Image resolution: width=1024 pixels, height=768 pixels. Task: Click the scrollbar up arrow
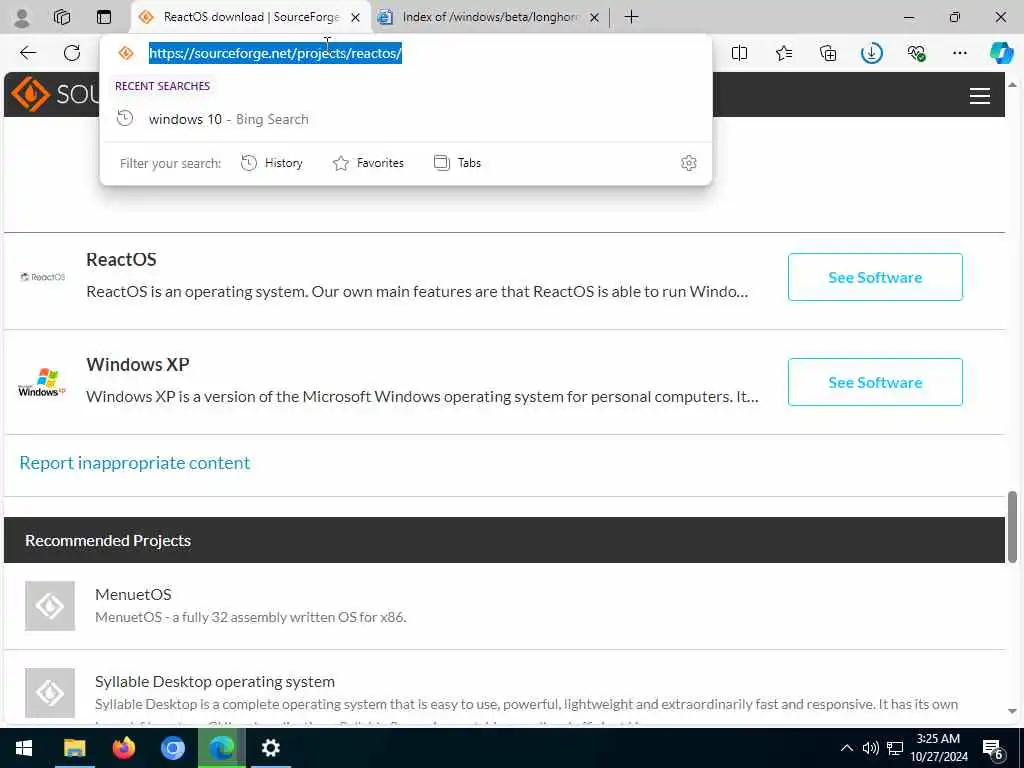tap(1012, 85)
